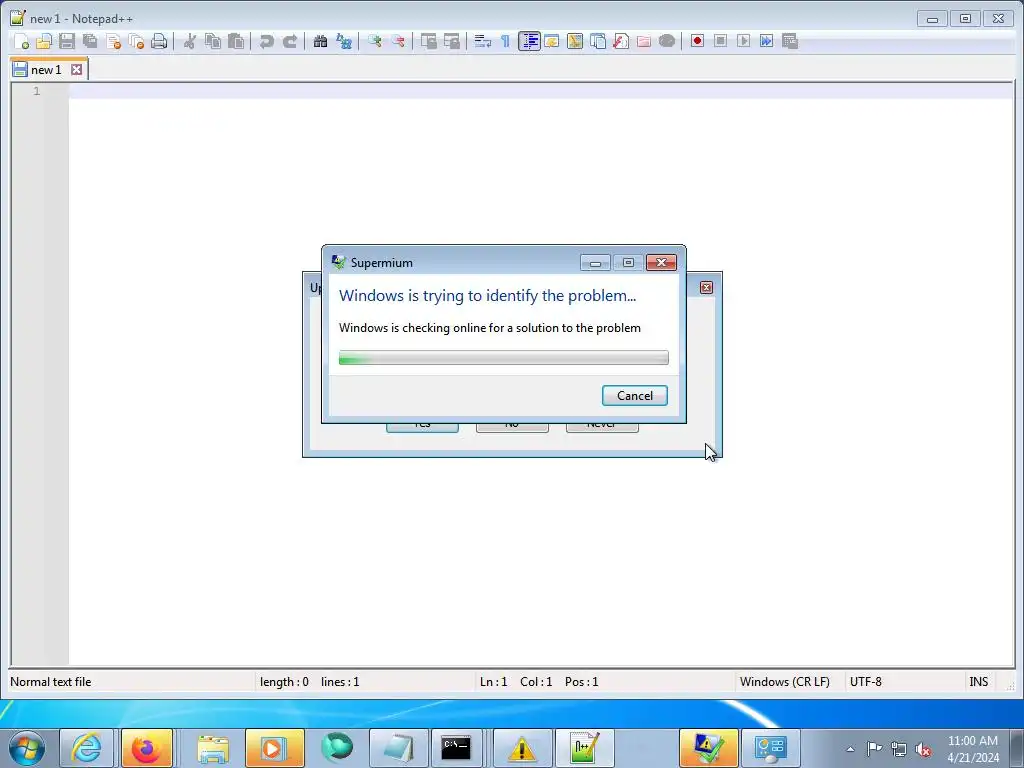The width and height of the screenshot is (1024, 768).
Task: Copy selection using toolbar Copy icon
Action: pyautogui.click(x=213, y=41)
